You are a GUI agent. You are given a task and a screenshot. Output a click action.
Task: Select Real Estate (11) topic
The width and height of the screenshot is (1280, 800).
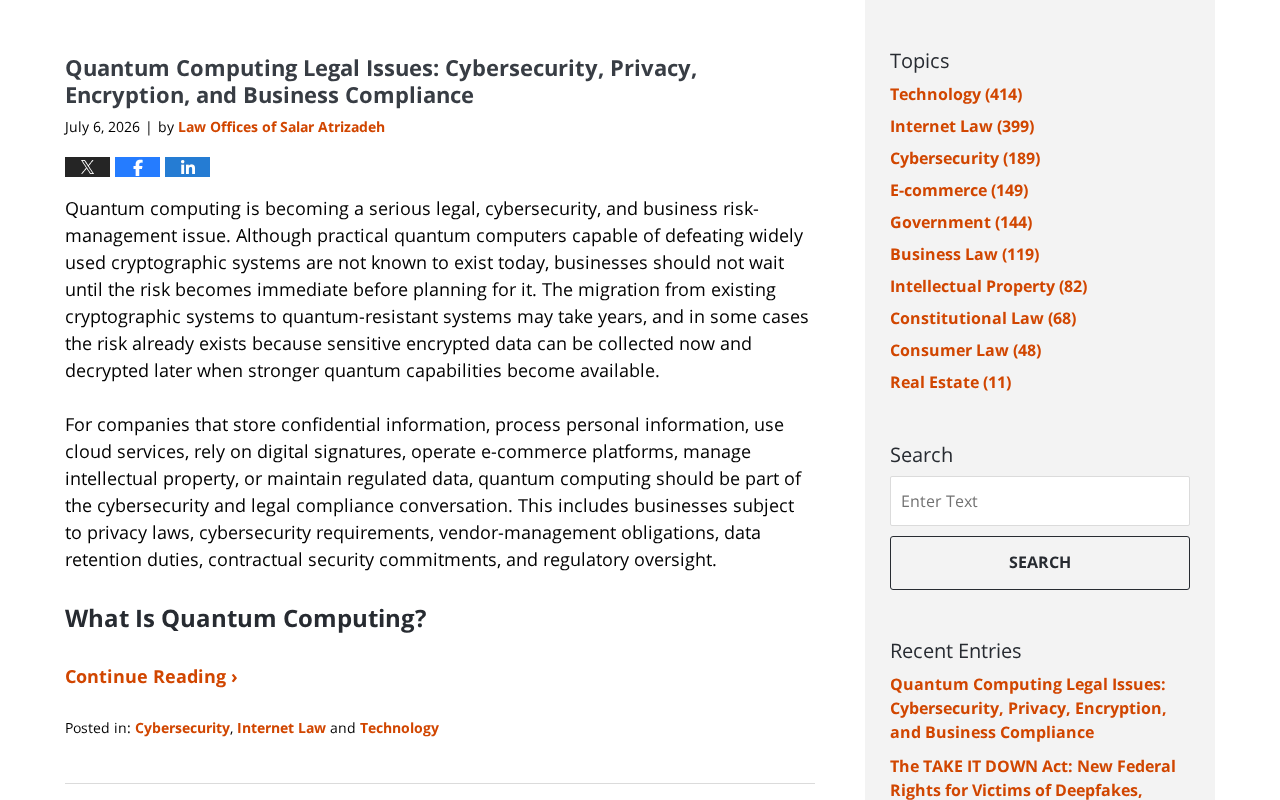[x=950, y=382]
